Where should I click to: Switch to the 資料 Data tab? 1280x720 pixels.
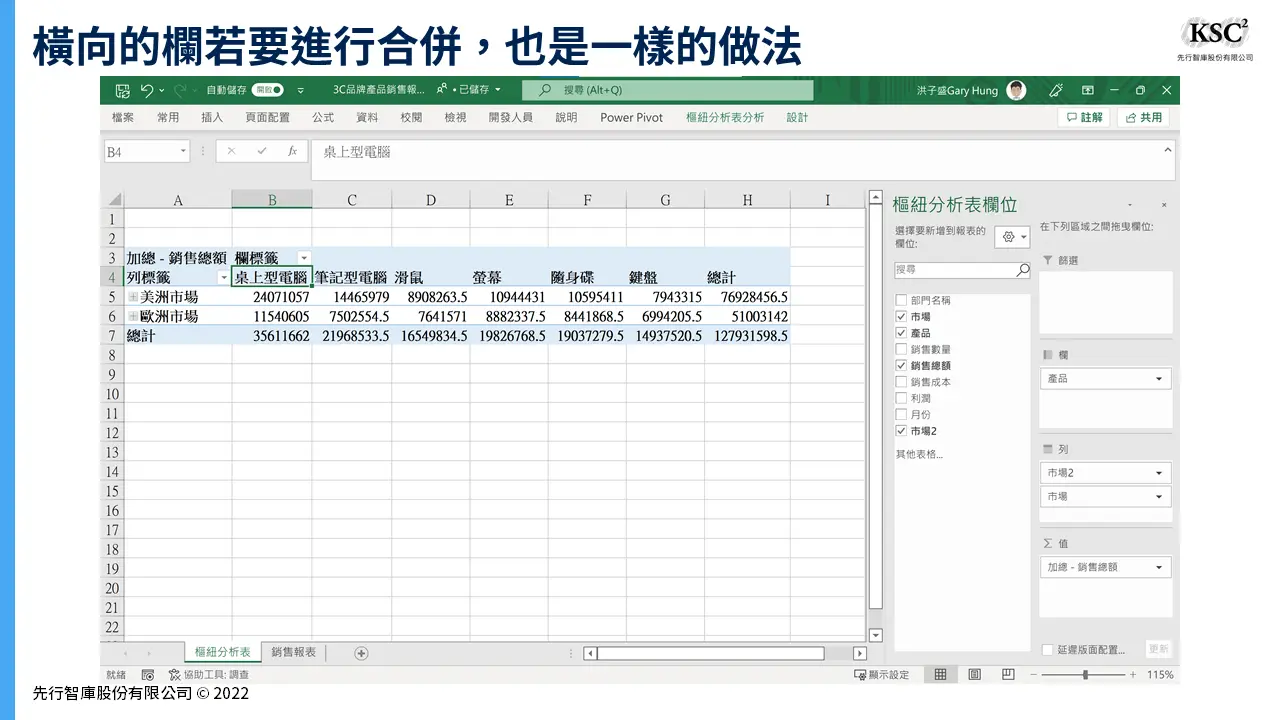pos(367,117)
